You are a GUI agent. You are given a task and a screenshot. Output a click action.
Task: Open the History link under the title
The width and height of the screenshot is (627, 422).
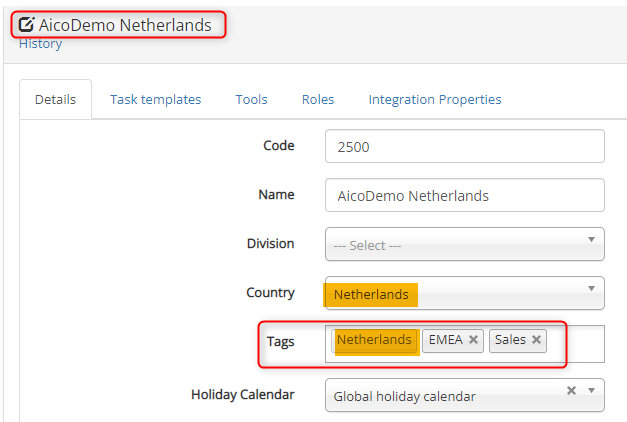(x=40, y=44)
